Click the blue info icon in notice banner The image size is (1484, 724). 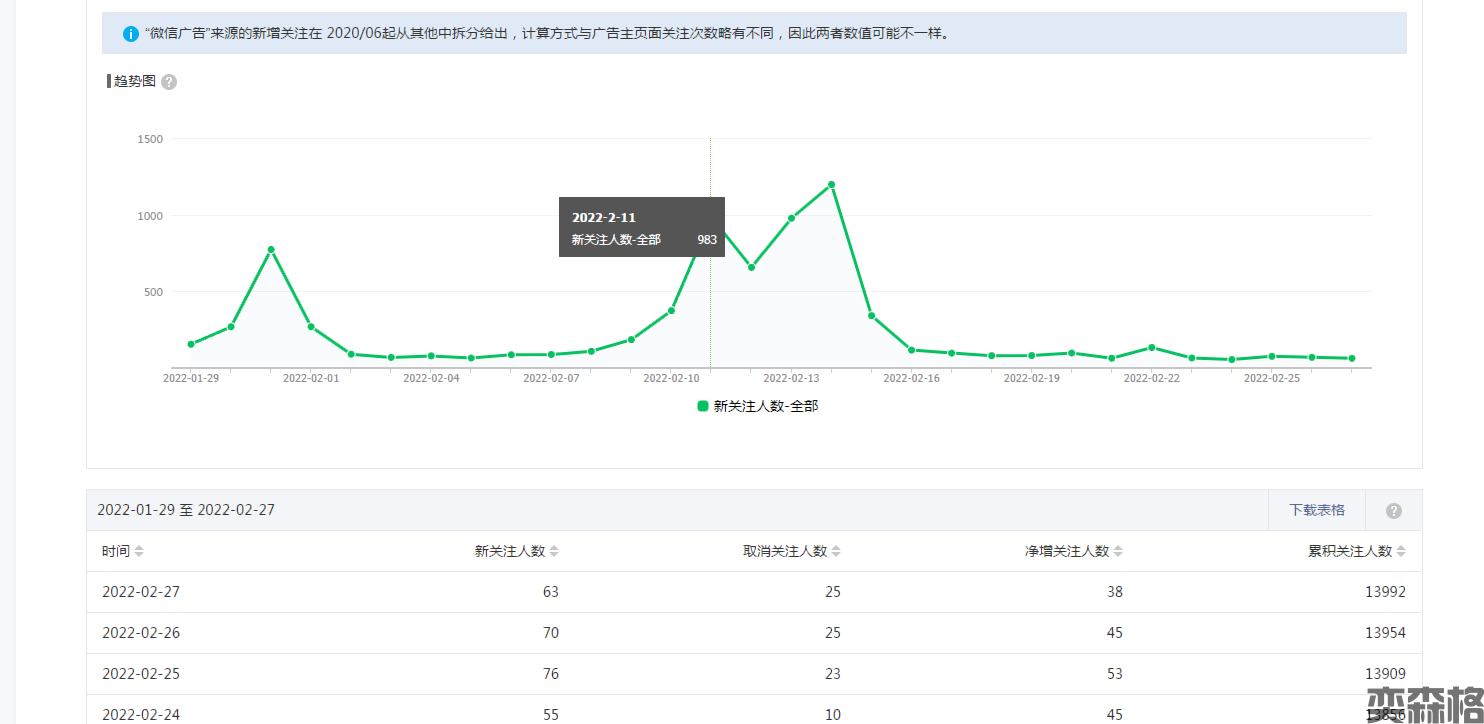coord(131,34)
